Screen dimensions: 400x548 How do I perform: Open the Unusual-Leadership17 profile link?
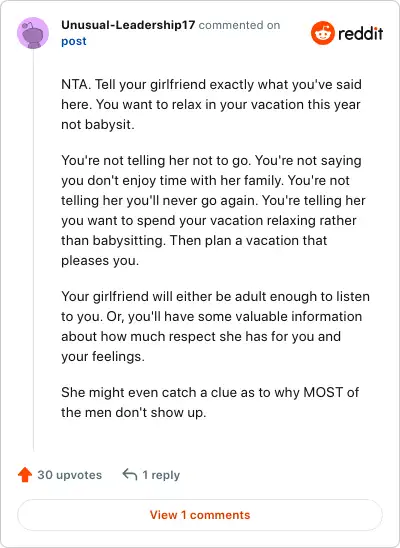(x=128, y=25)
